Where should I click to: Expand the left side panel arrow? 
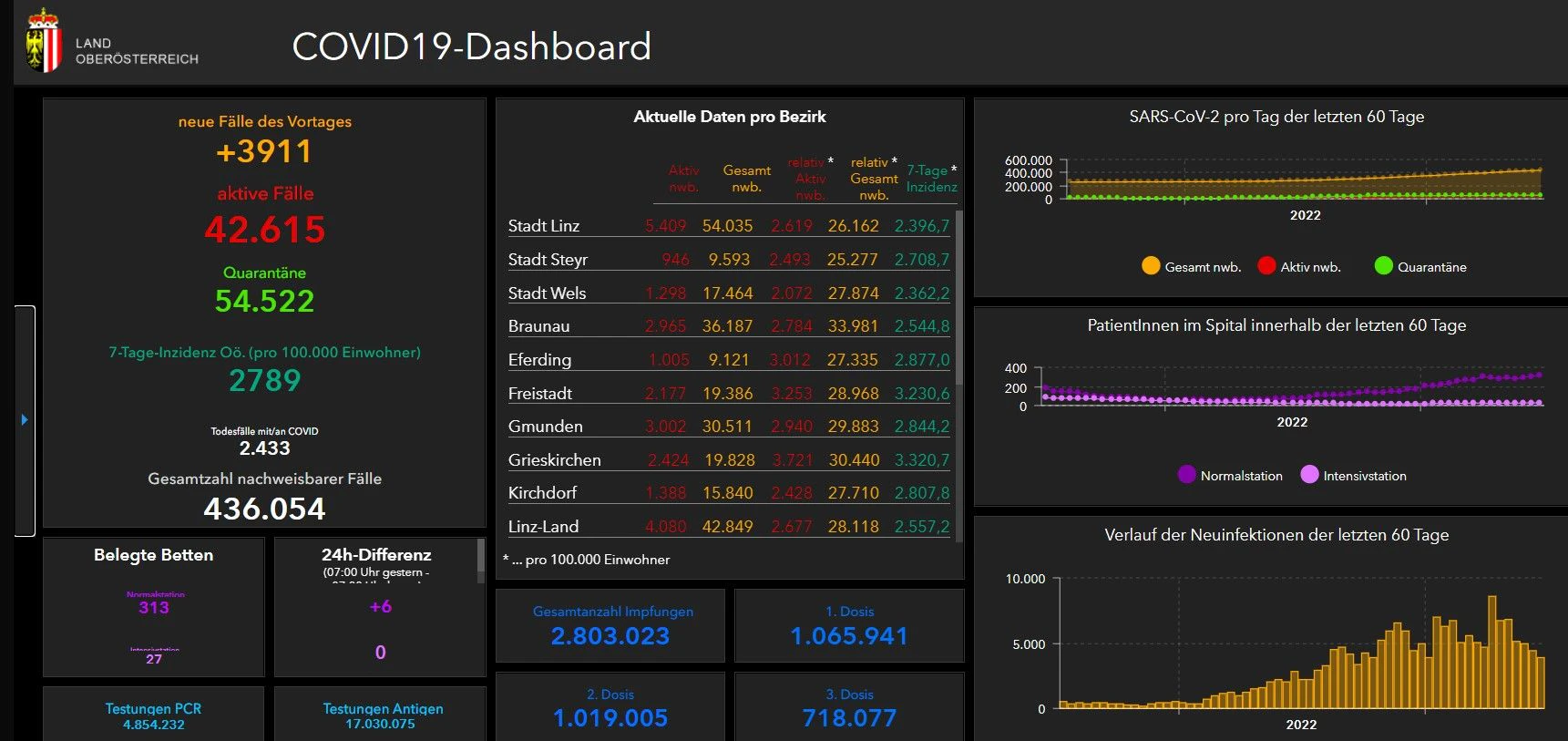tap(25, 420)
